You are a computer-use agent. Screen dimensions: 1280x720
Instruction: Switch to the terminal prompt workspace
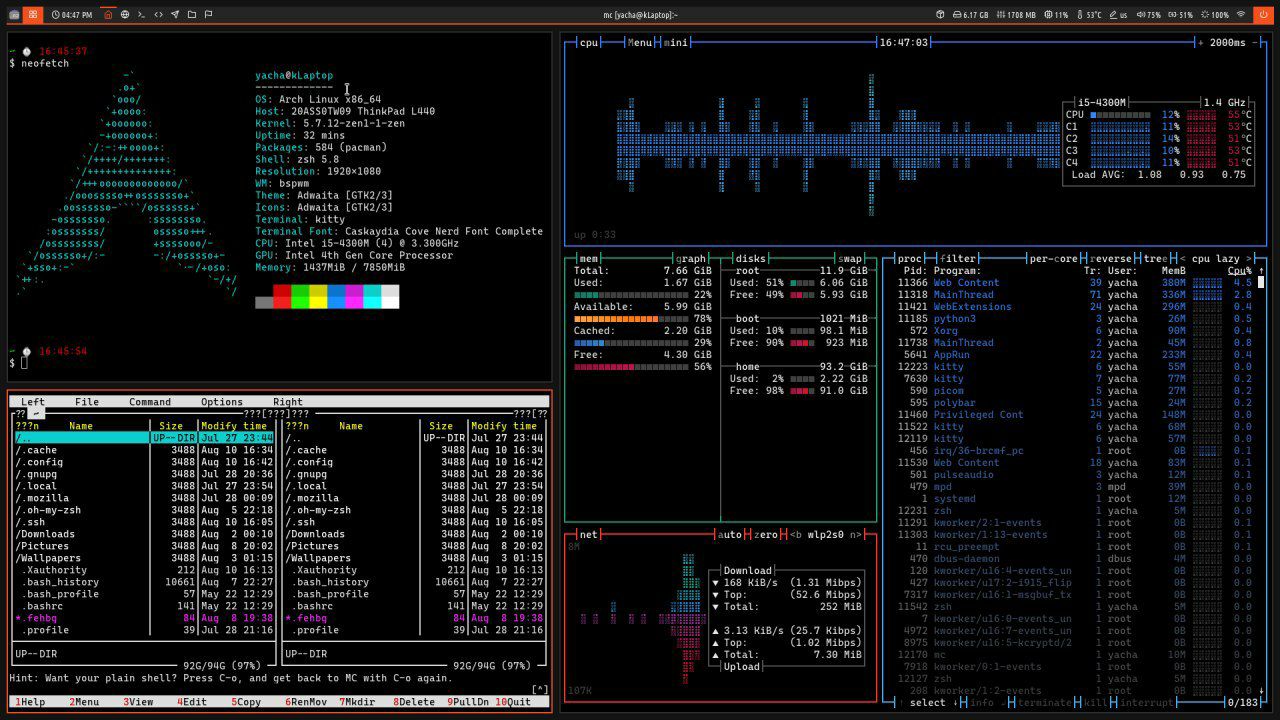pyautogui.click(x=142, y=15)
